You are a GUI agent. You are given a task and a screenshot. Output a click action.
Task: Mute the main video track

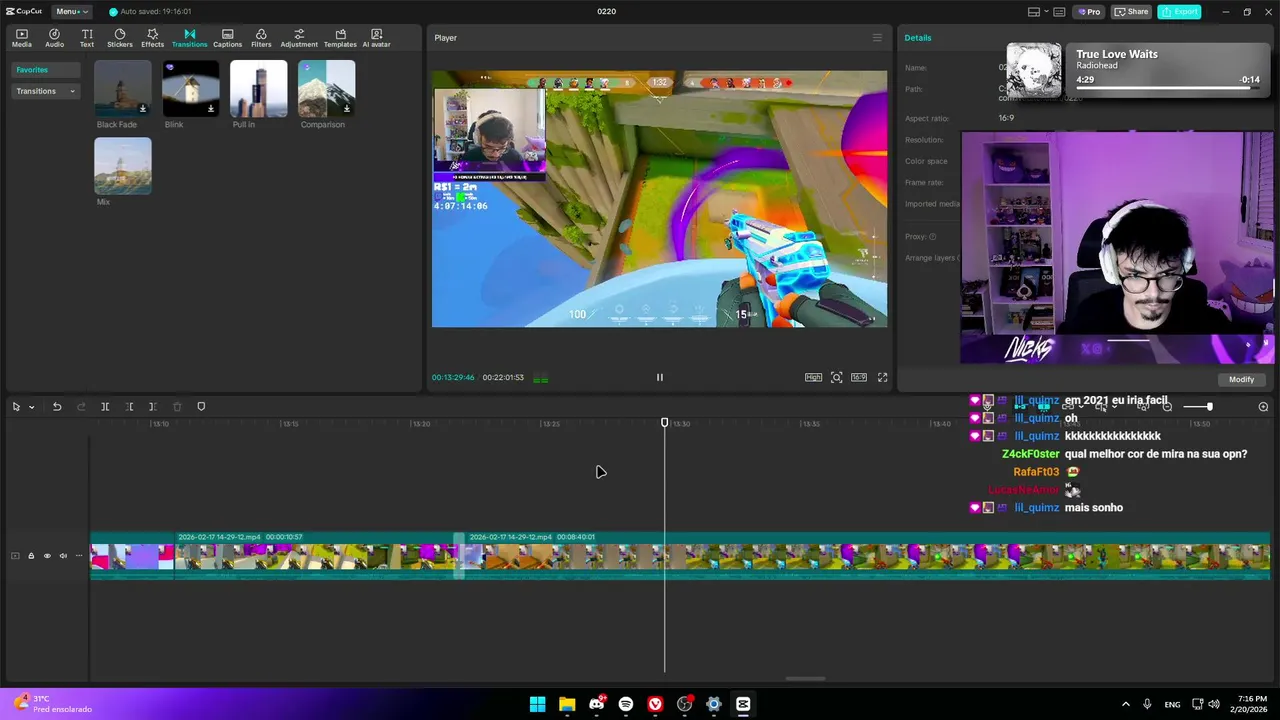[63, 556]
